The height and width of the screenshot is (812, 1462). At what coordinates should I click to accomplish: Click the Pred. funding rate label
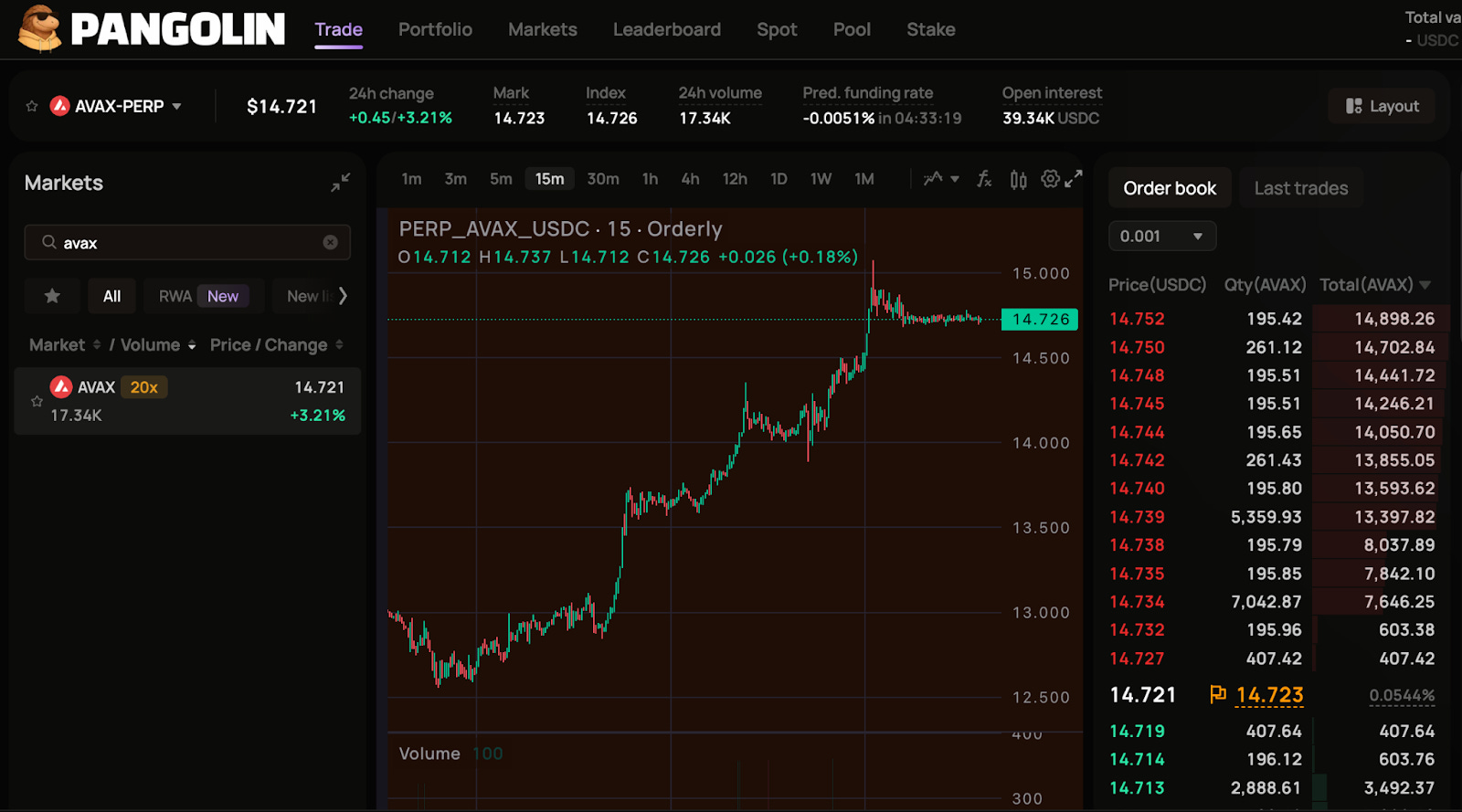(868, 93)
